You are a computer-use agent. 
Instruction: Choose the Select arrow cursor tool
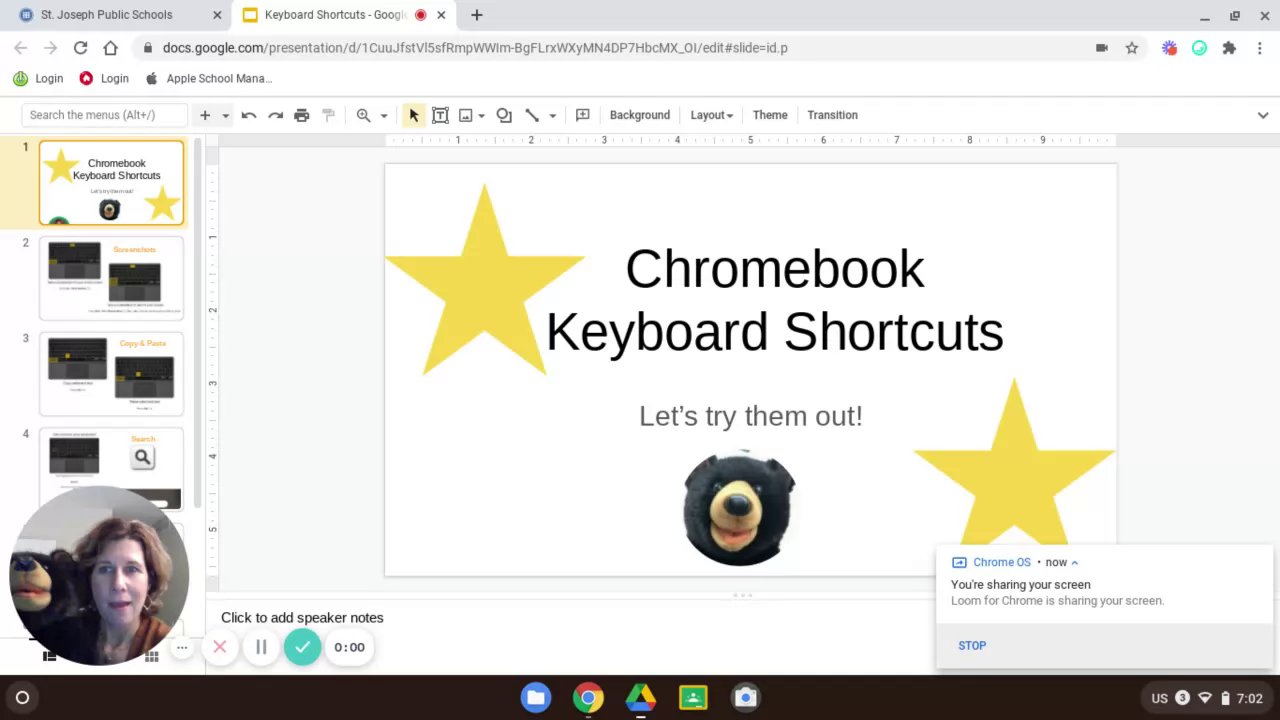(x=414, y=115)
